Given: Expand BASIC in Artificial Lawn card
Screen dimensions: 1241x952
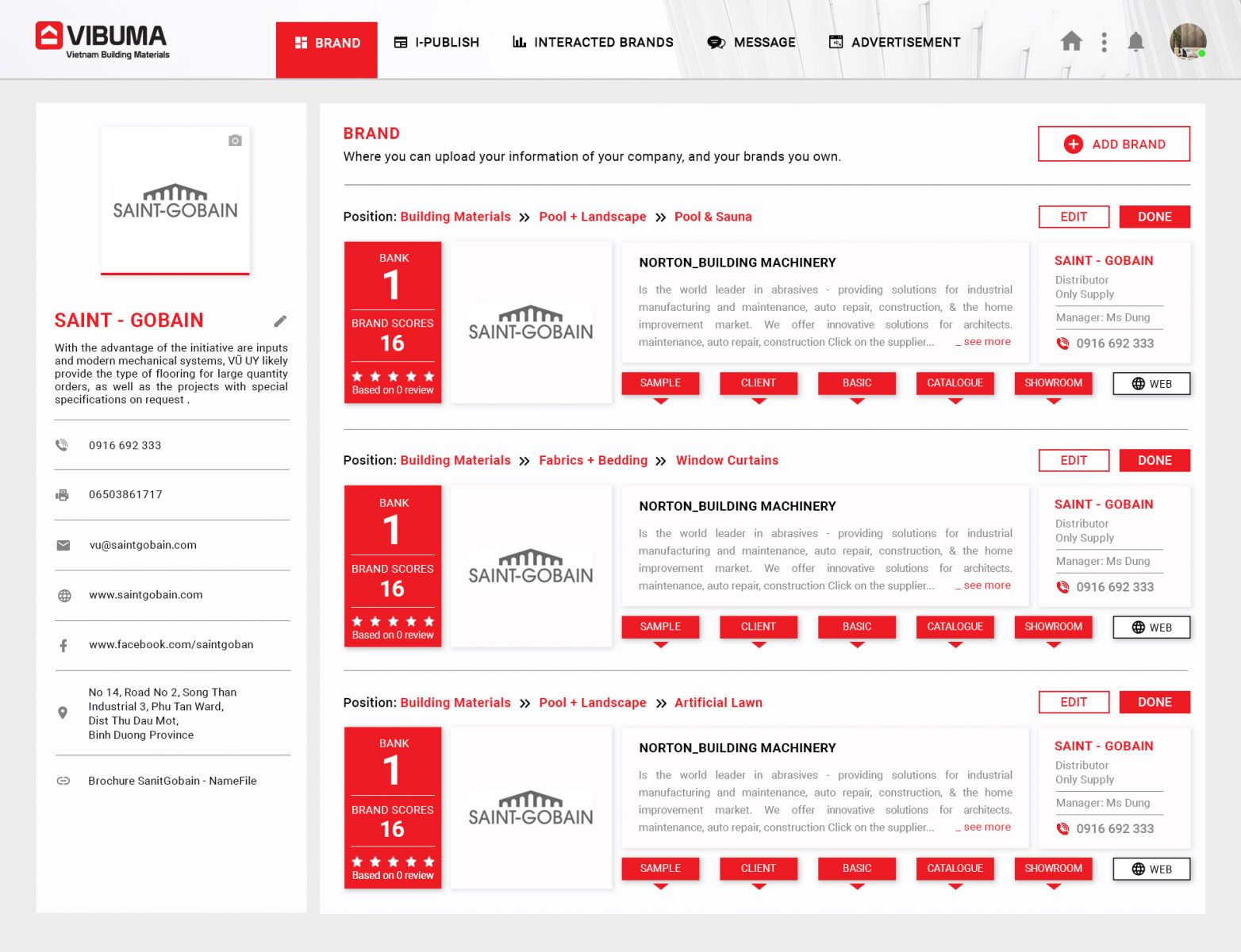Looking at the screenshot, I should point(857,869).
